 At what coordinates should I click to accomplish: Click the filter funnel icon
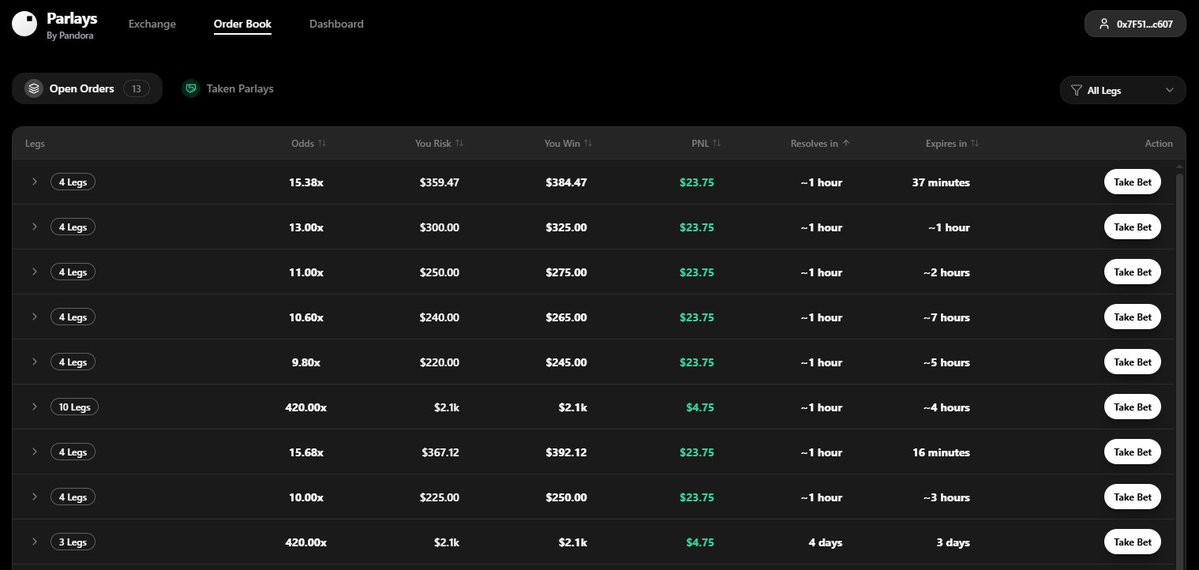point(1076,90)
